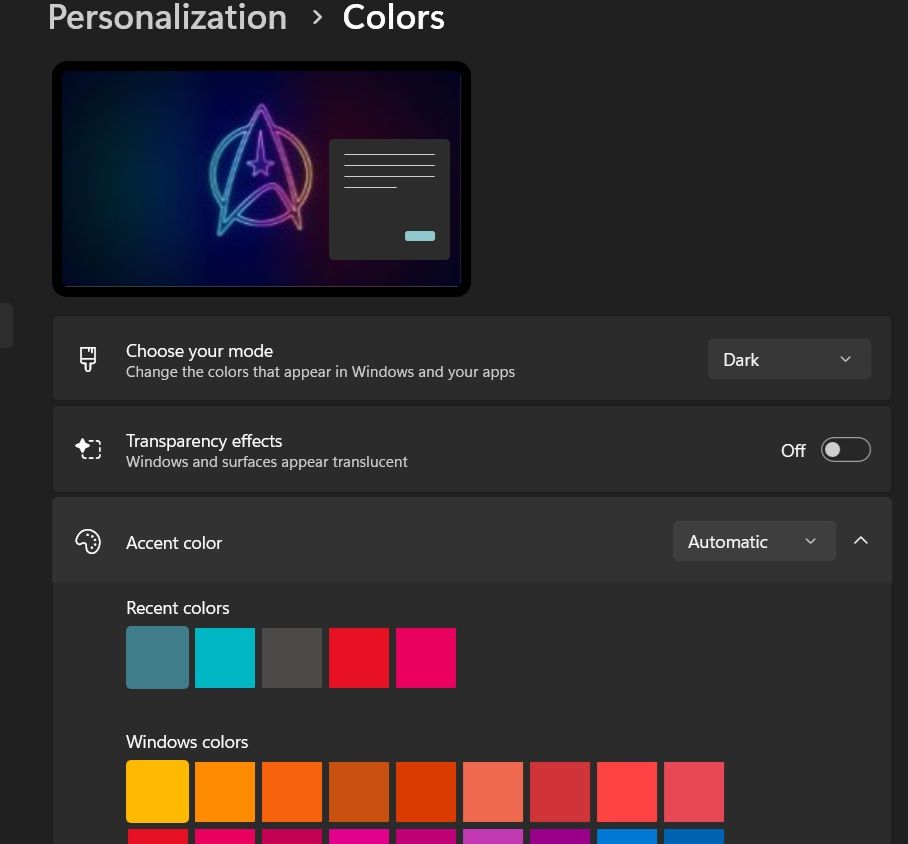Select the orange Windows accent color
This screenshot has width=908, height=844.
[224, 791]
